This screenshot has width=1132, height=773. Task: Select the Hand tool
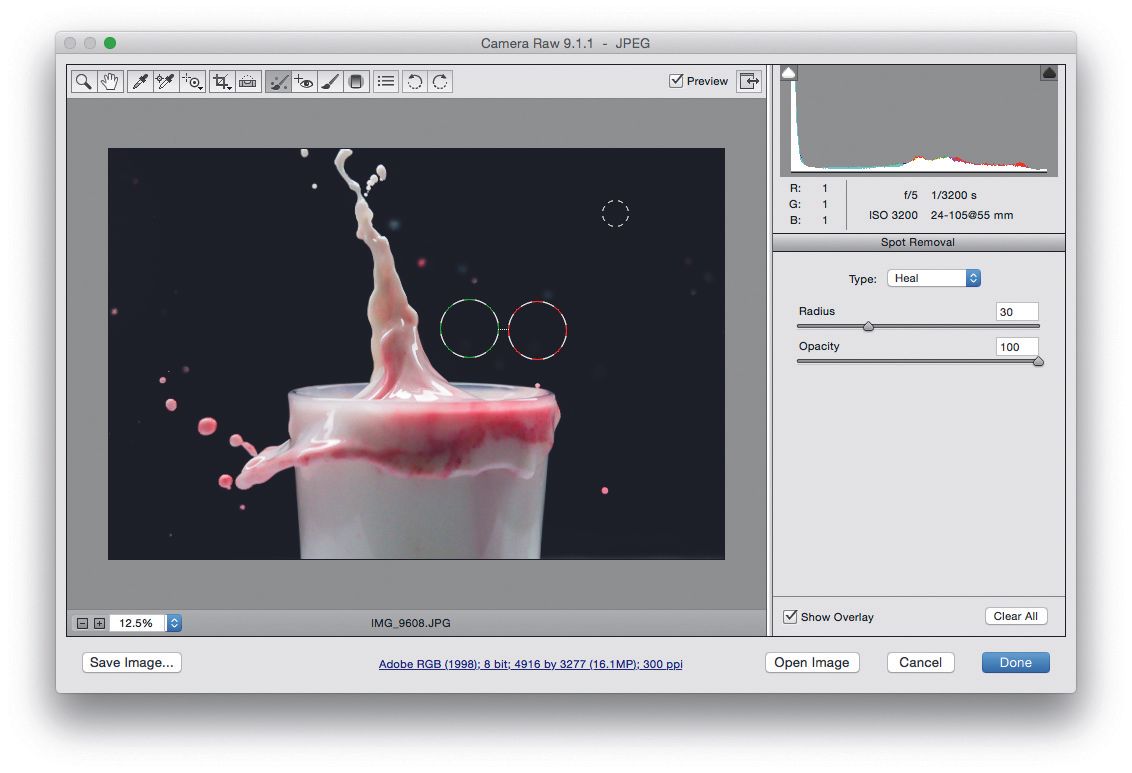(x=110, y=81)
